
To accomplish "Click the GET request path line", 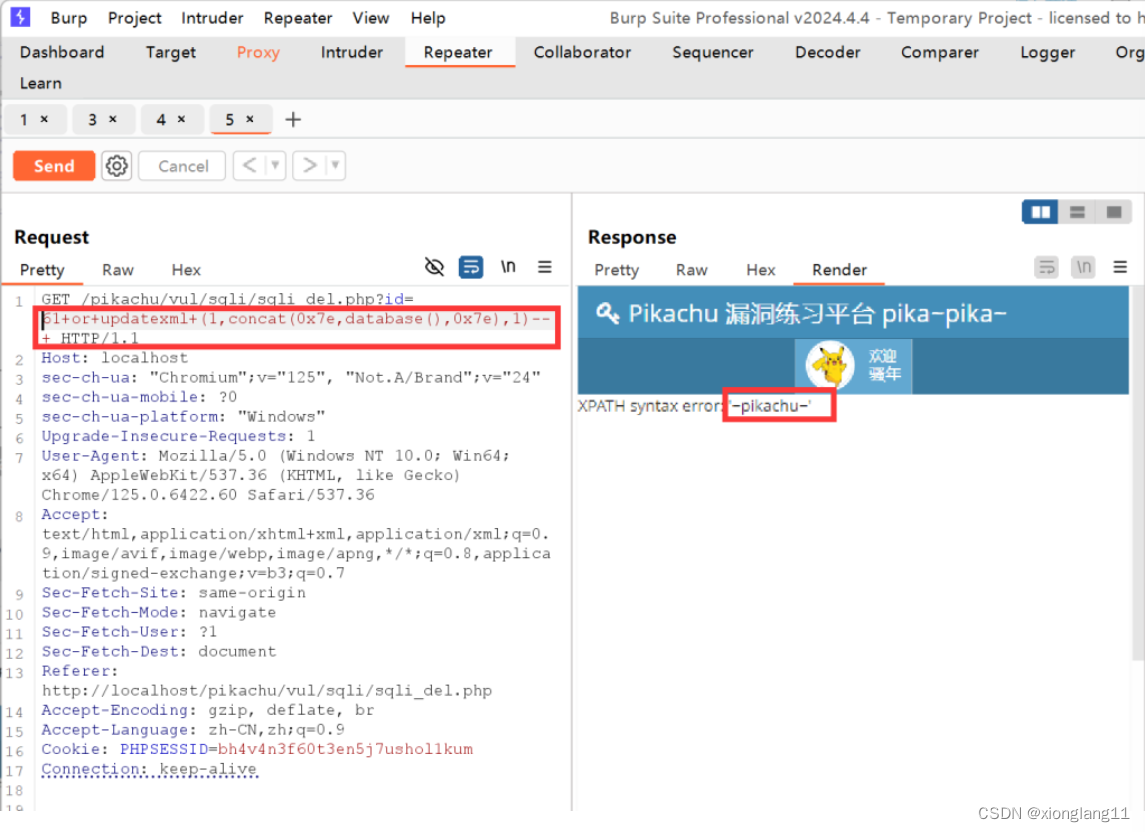I will (227, 299).
